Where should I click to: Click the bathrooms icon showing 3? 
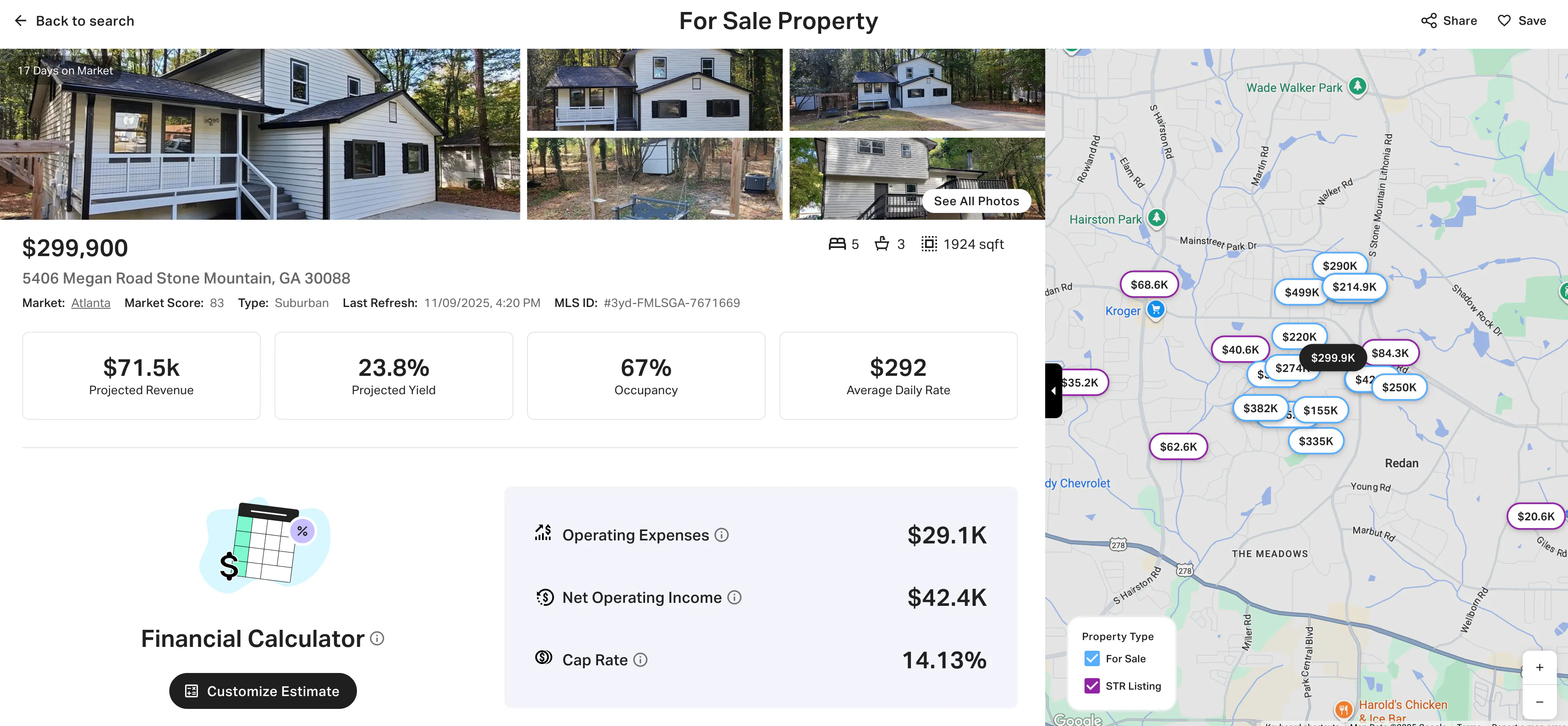tap(882, 244)
